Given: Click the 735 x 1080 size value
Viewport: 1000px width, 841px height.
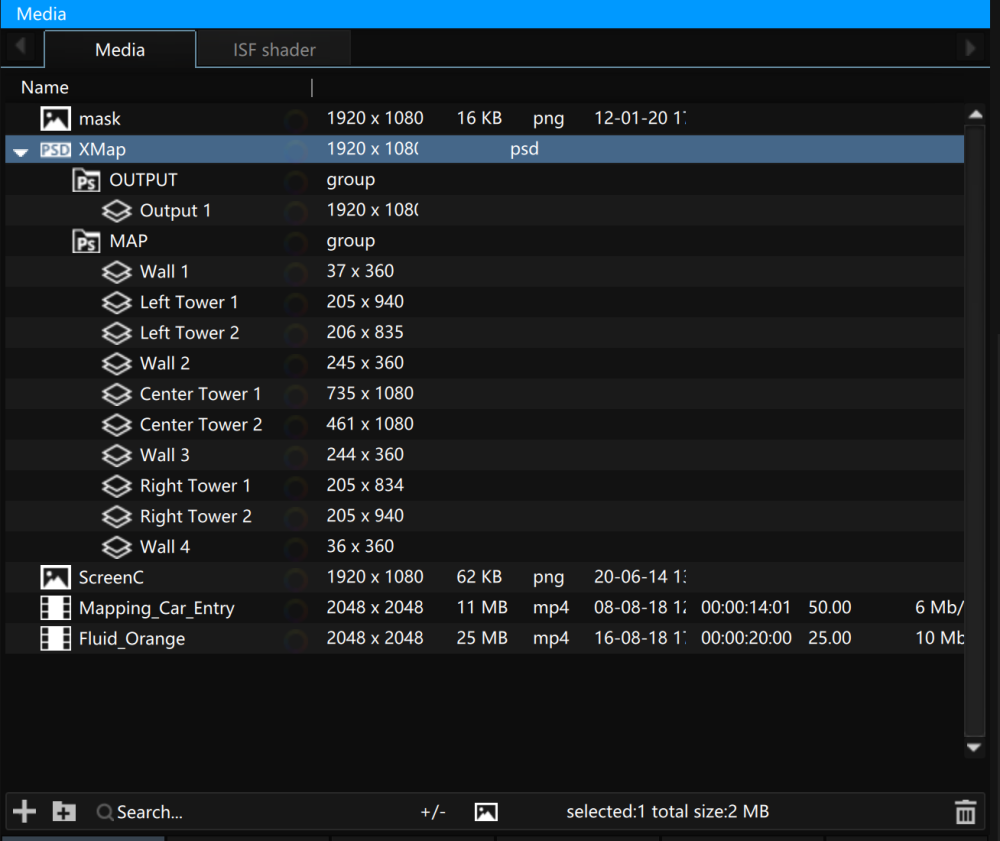Looking at the screenshot, I should (370, 393).
